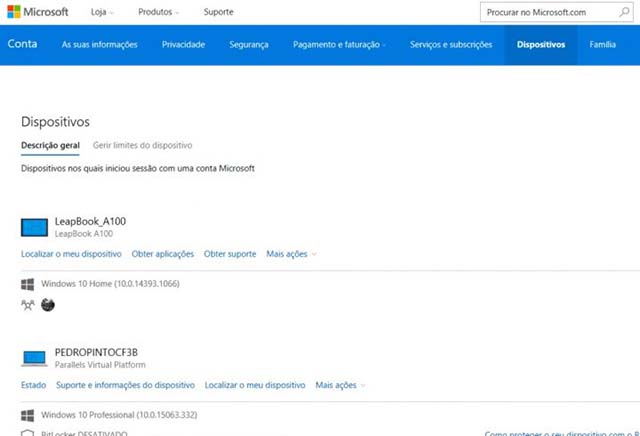Screen dimensions: 640x436
Task: Click Como proteger o seu dispositivo link
Action: [562, 434]
